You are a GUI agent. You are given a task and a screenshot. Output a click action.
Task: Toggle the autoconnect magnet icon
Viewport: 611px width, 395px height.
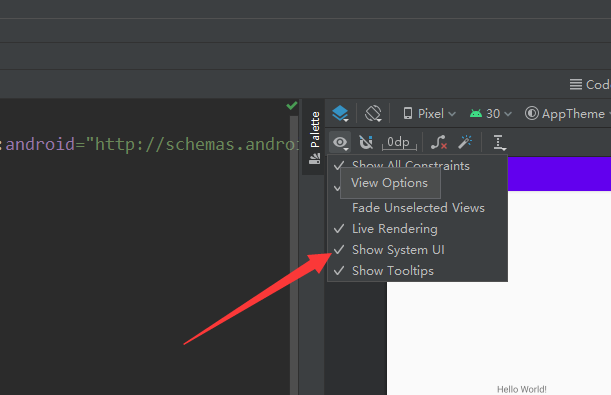pos(366,142)
